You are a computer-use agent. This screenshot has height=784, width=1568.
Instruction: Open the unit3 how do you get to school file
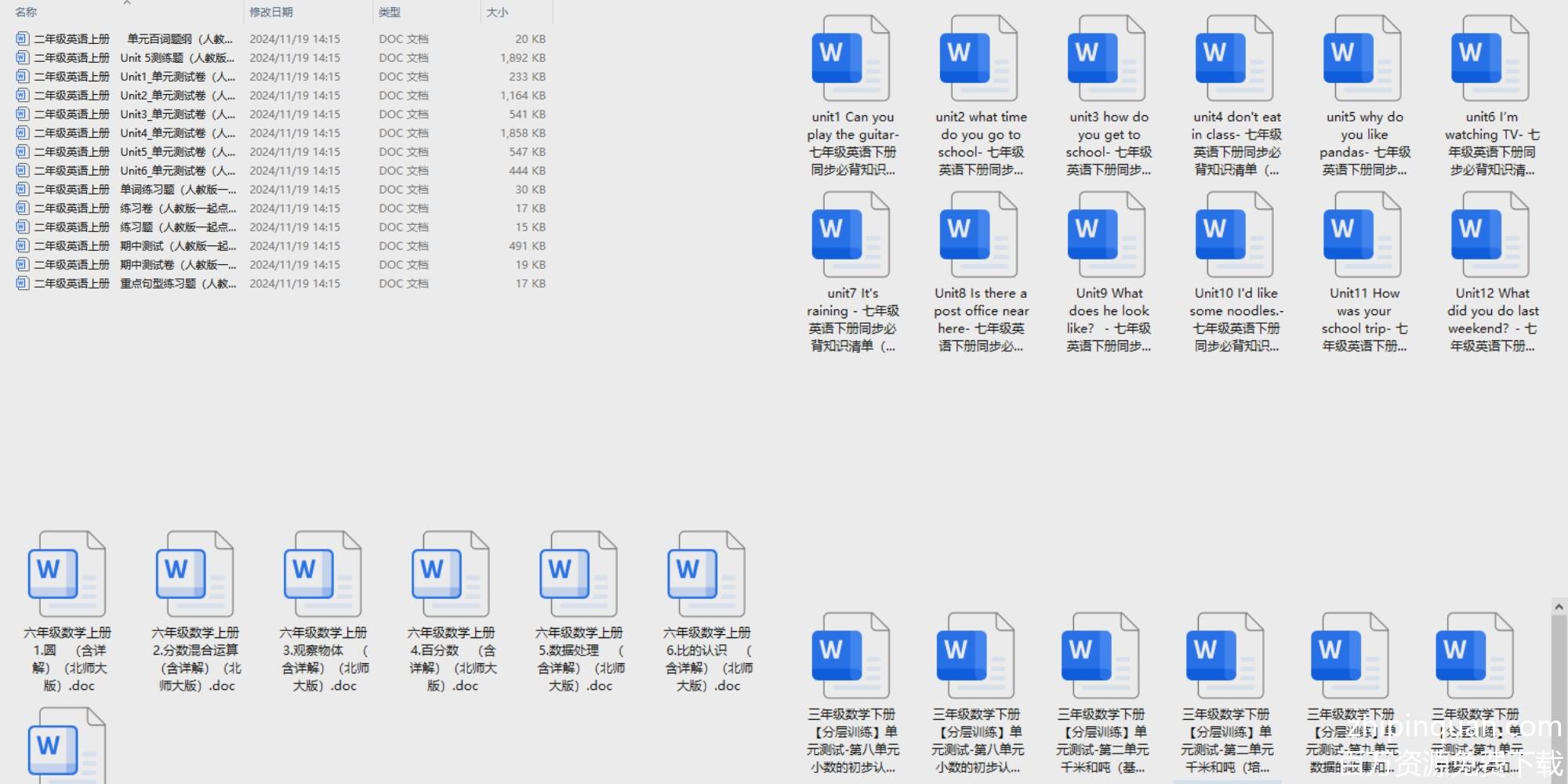(x=1106, y=61)
